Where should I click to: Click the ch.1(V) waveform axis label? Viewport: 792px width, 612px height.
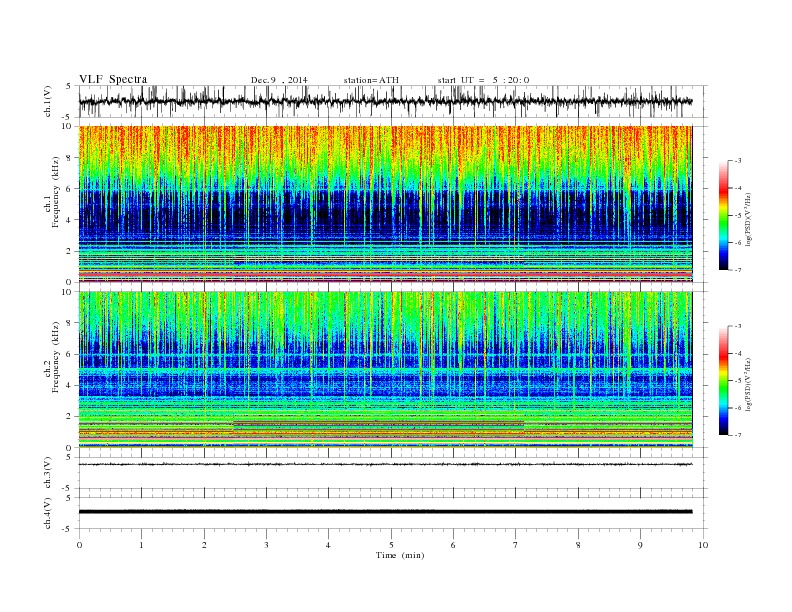[48, 101]
